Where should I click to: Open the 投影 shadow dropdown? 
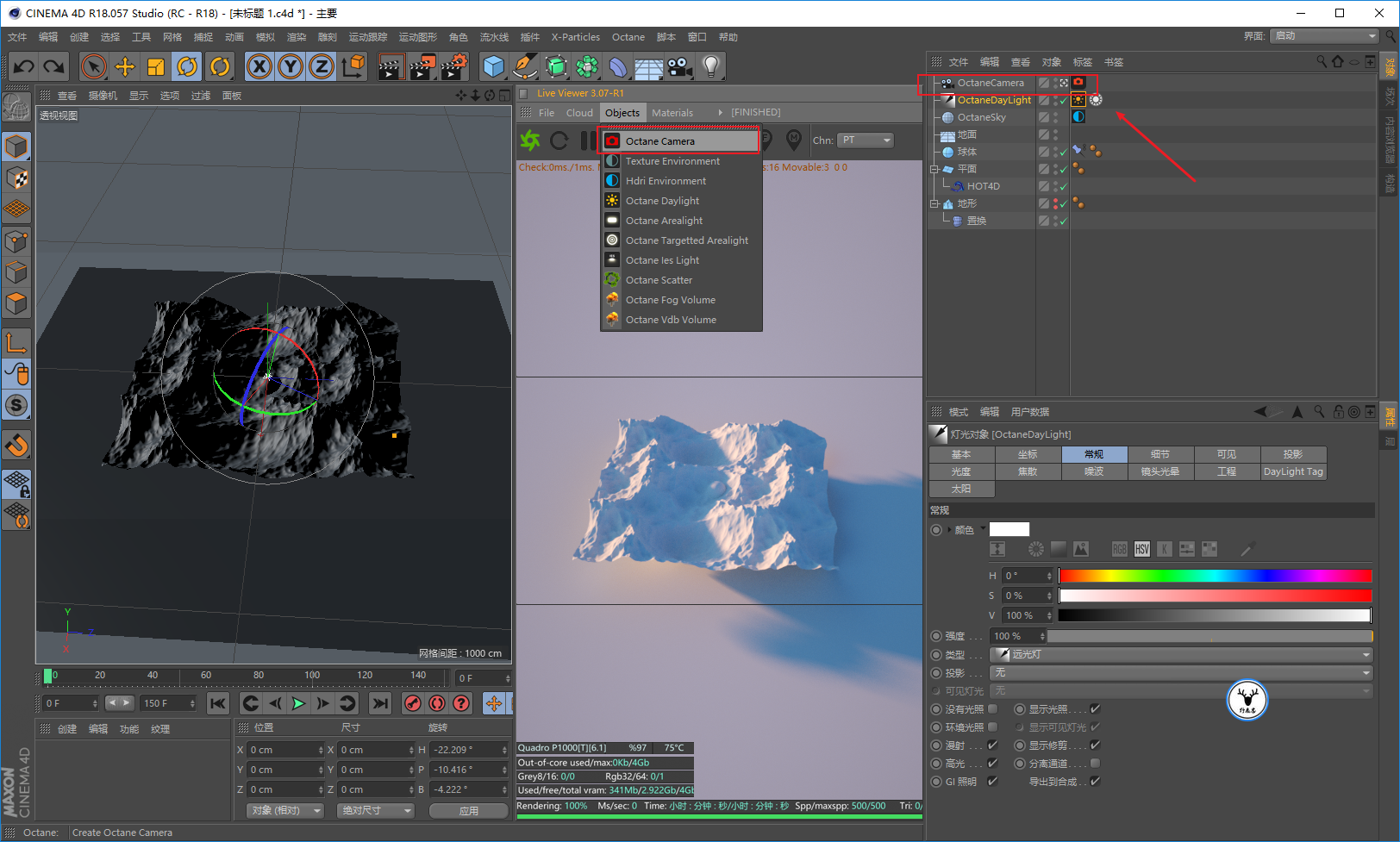[x=1181, y=672]
